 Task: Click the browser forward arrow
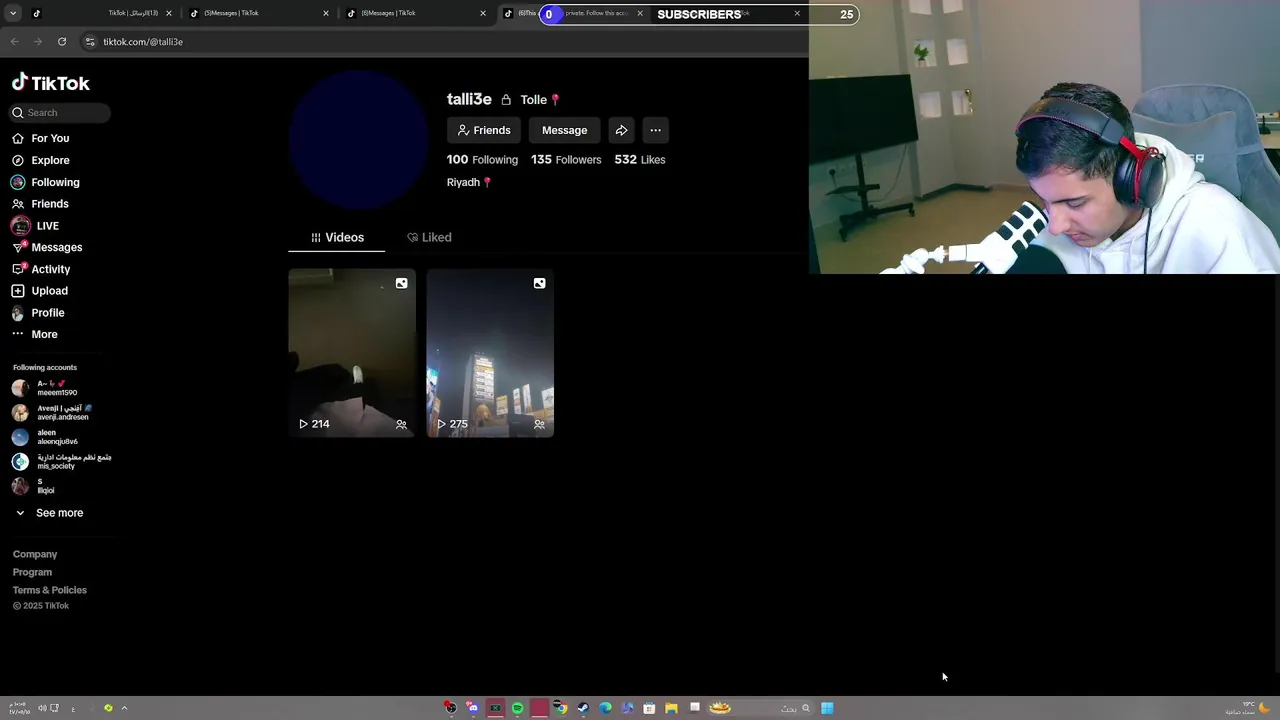click(38, 42)
